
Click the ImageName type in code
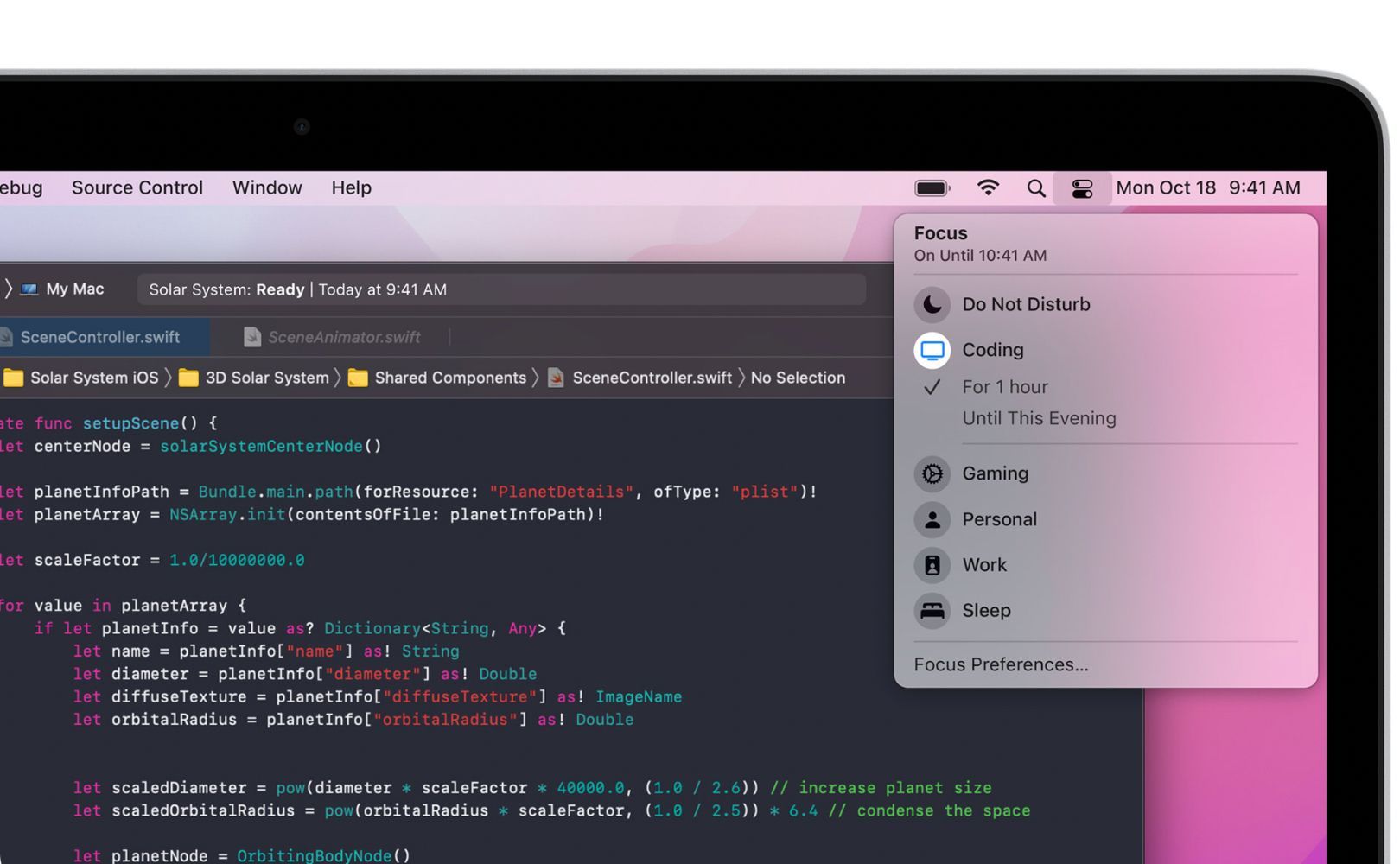639,697
